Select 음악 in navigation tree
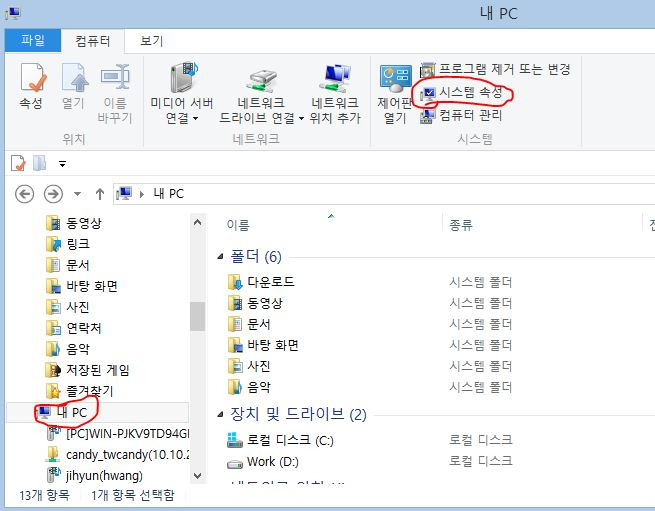Image resolution: width=655 pixels, height=511 pixels. (68, 349)
